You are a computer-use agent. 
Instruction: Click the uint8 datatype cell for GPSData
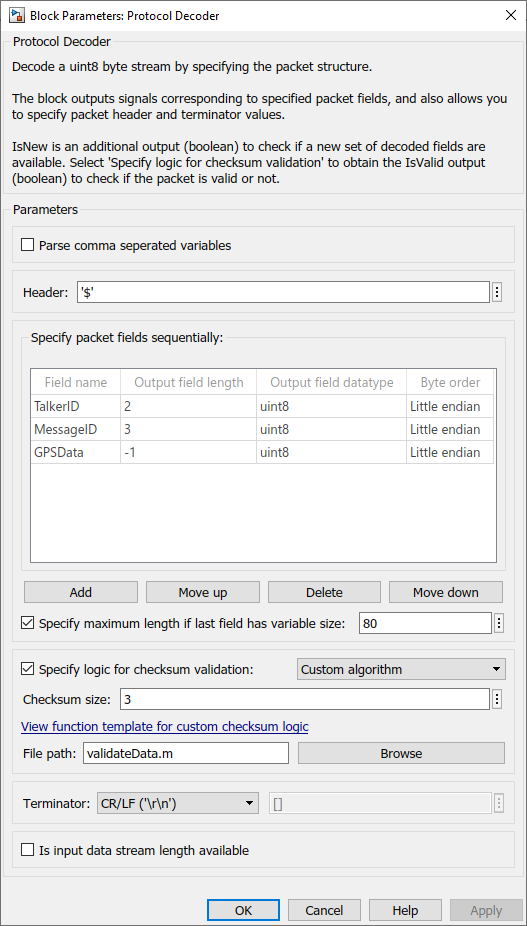click(331, 452)
